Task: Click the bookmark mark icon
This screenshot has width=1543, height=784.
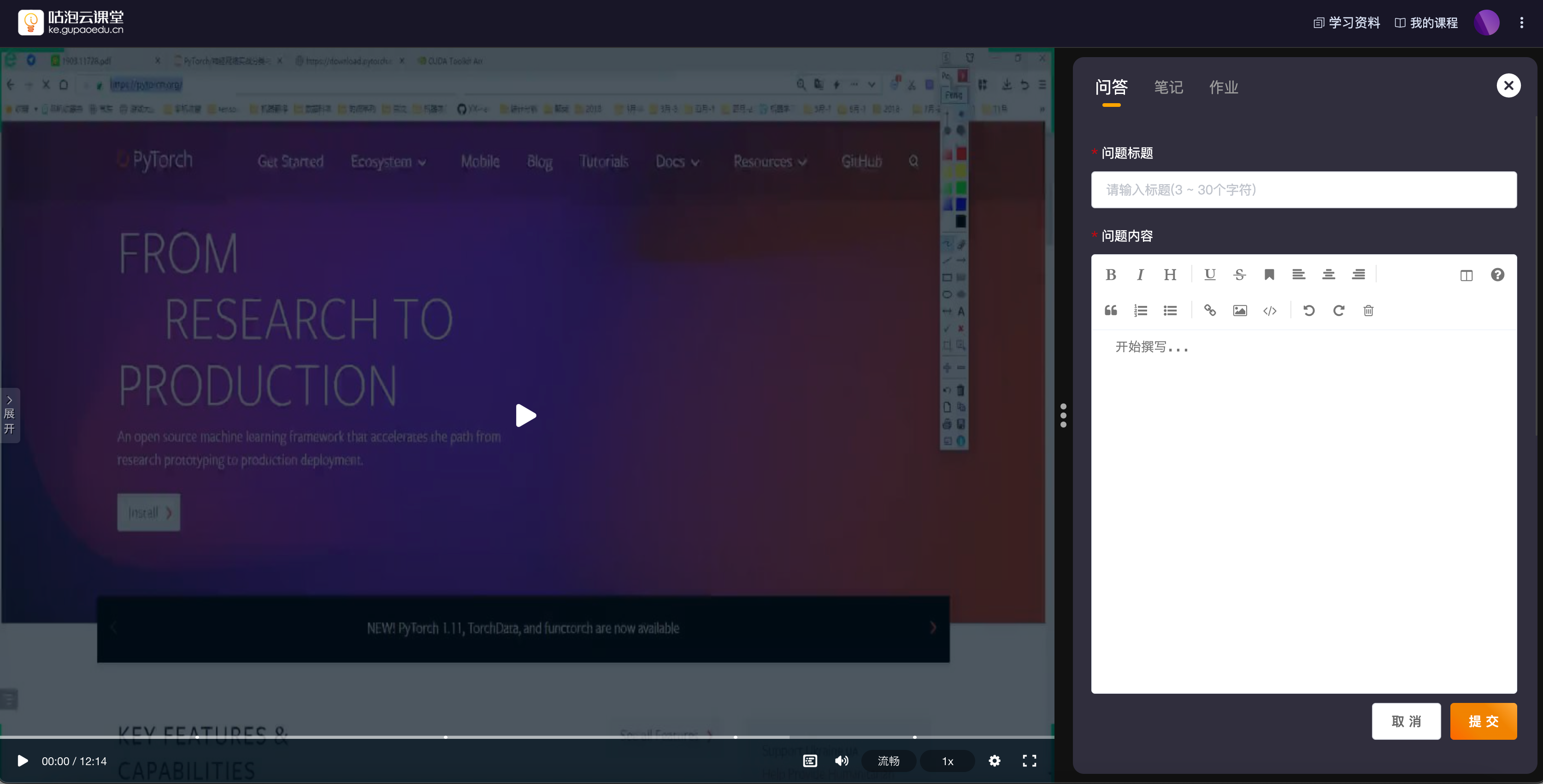Action: click(1269, 275)
